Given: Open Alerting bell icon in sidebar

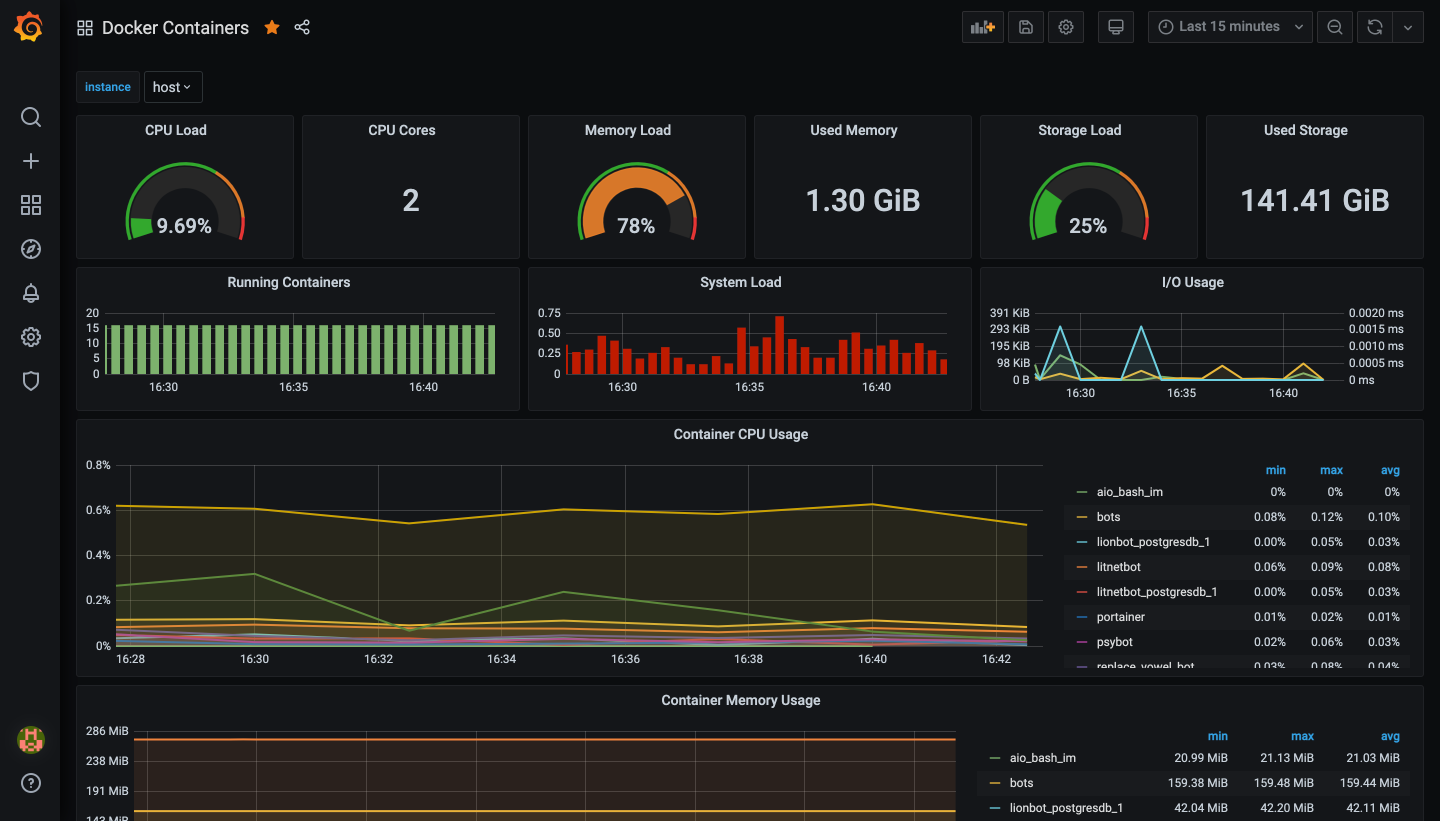Looking at the screenshot, I should pyautogui.click(x=31, y=293).
